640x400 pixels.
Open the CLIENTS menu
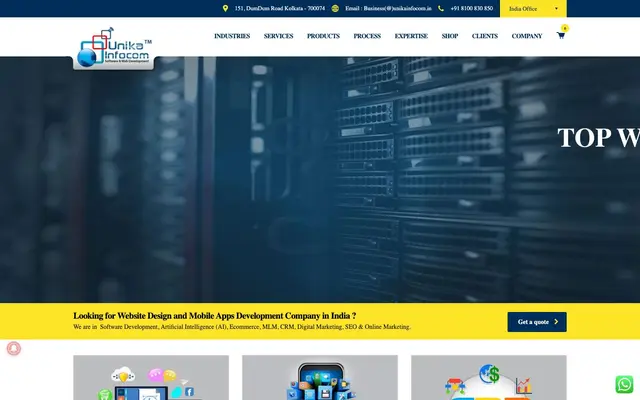pos(485,36)
